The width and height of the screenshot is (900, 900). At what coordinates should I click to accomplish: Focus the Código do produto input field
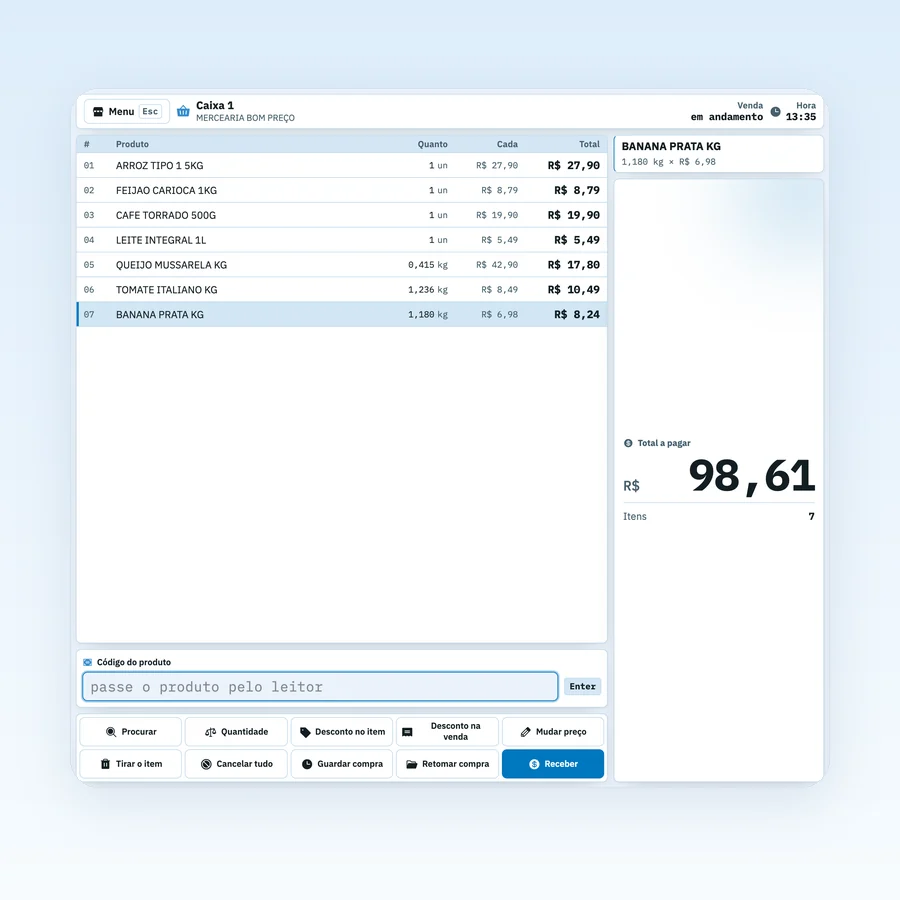[320, 686]
